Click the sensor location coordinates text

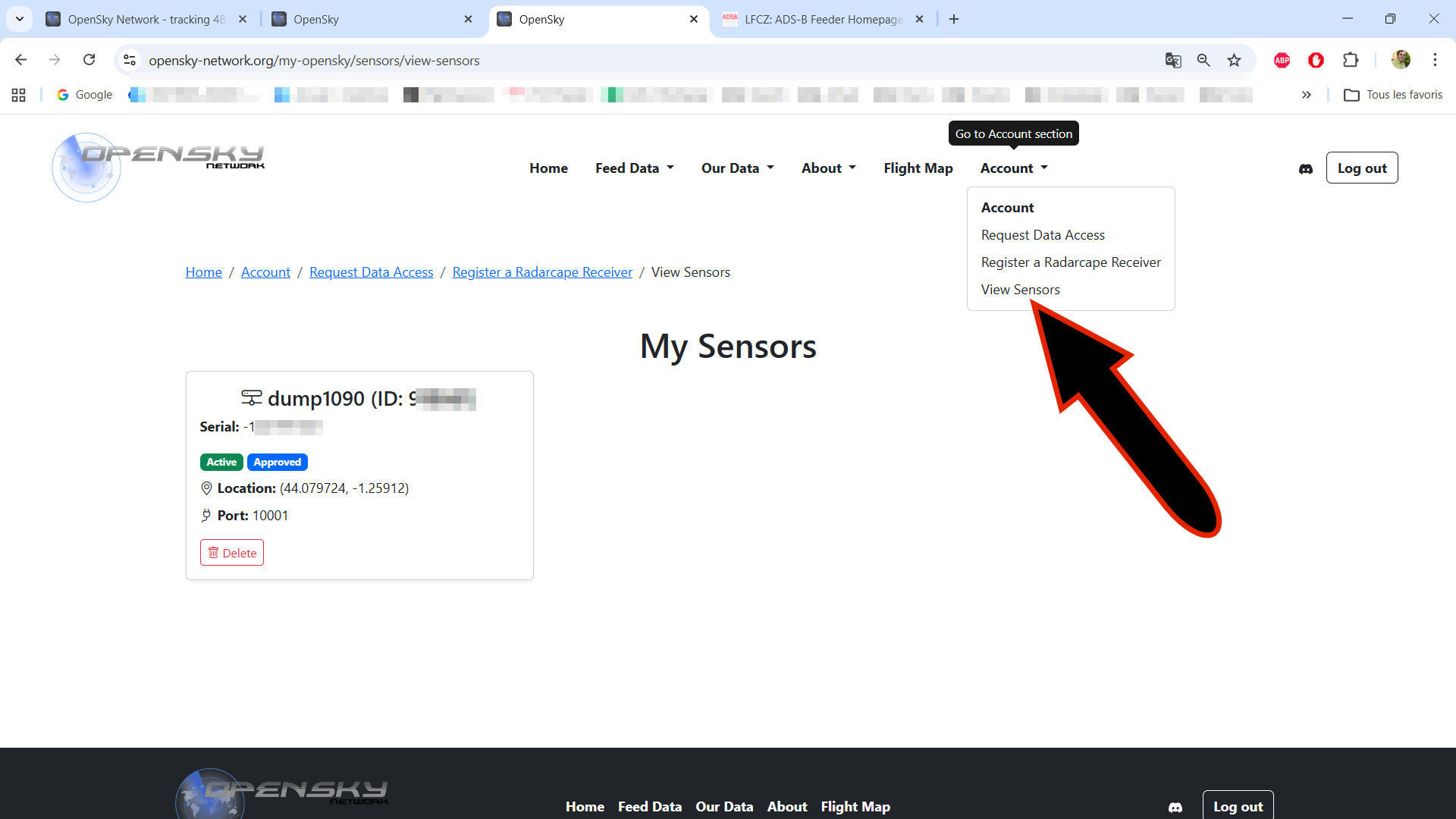344,488
